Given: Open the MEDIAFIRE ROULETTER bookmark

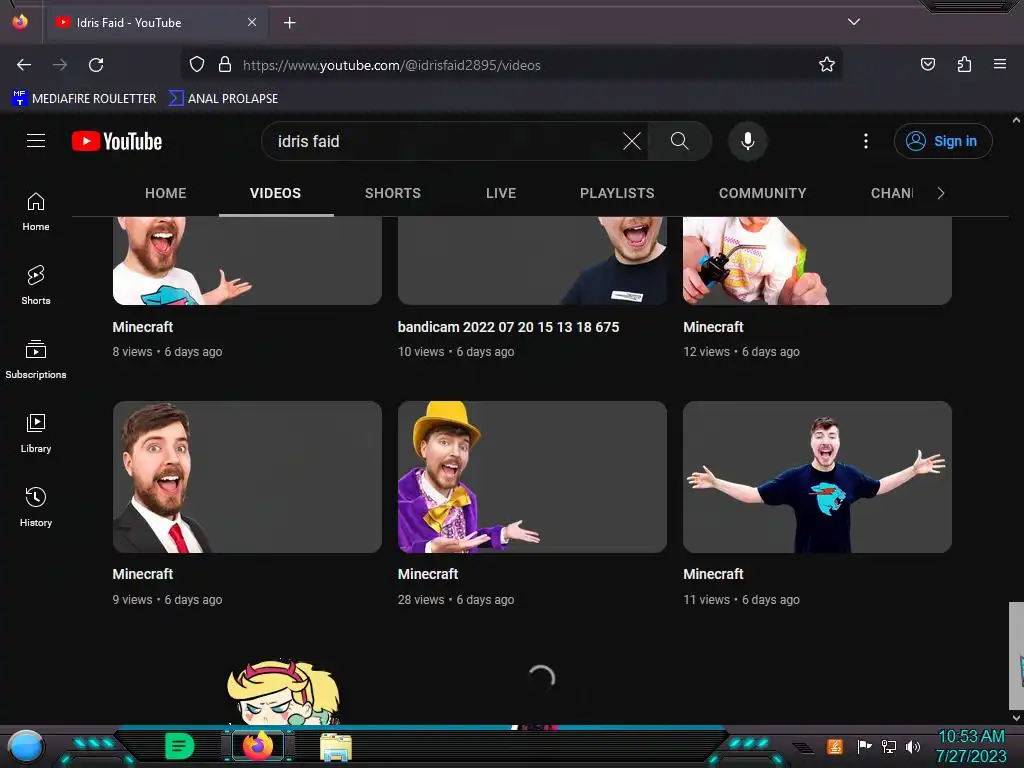Looking at the screenshot, I should (x=84, y=99).
